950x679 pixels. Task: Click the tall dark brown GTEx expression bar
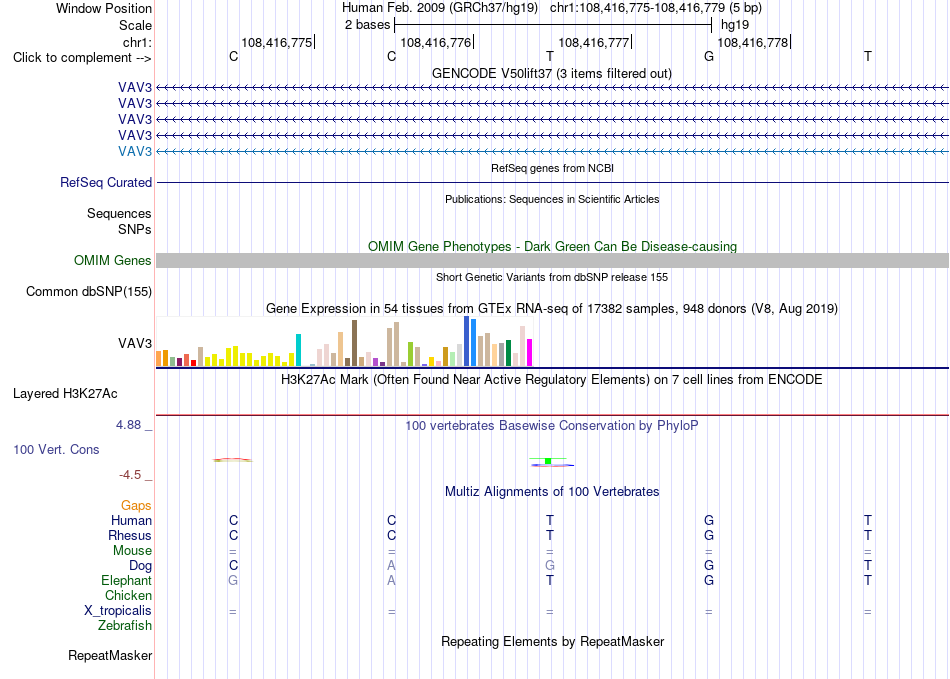354,343
